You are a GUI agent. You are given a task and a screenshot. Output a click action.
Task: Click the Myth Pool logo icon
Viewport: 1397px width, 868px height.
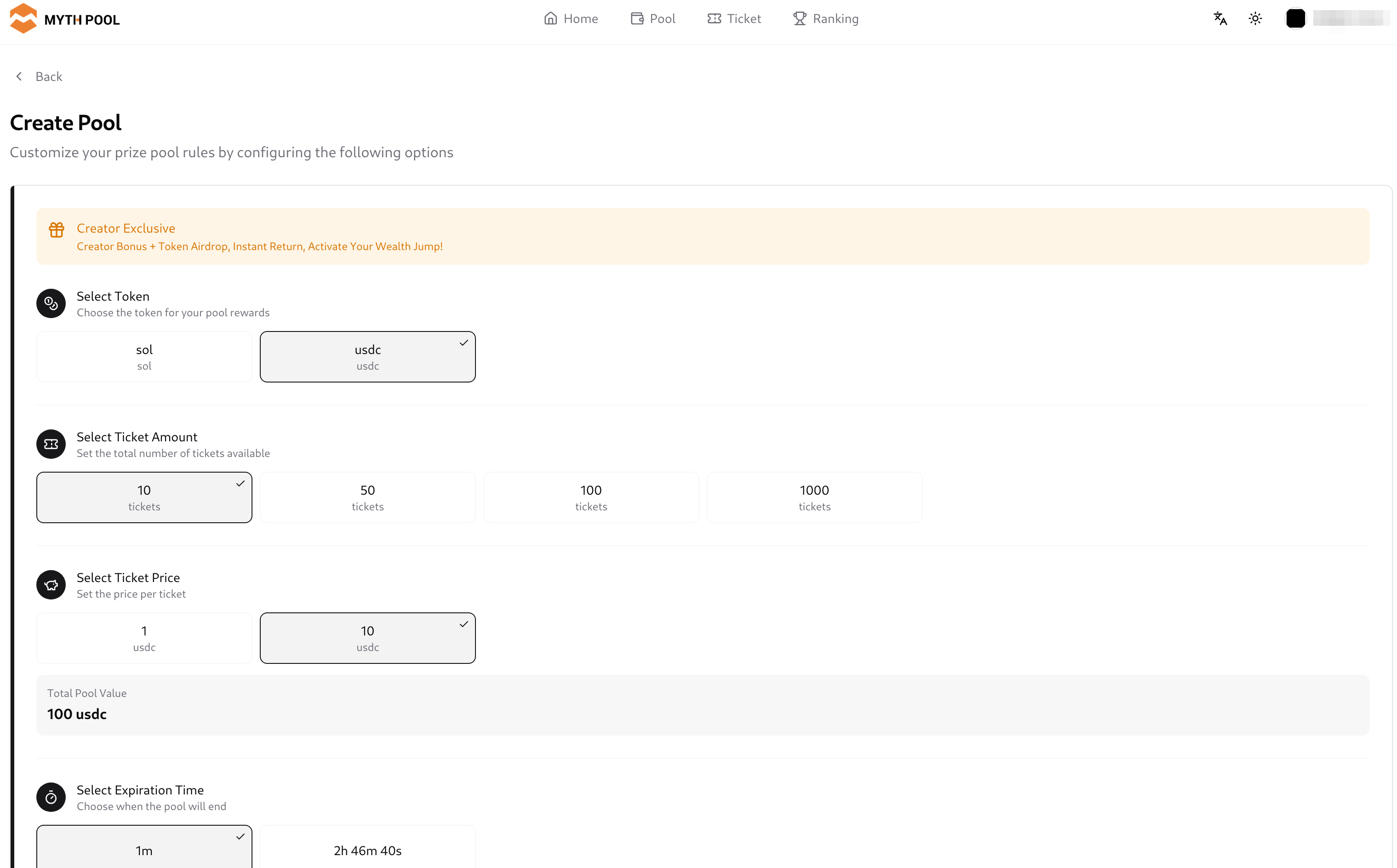23,18
